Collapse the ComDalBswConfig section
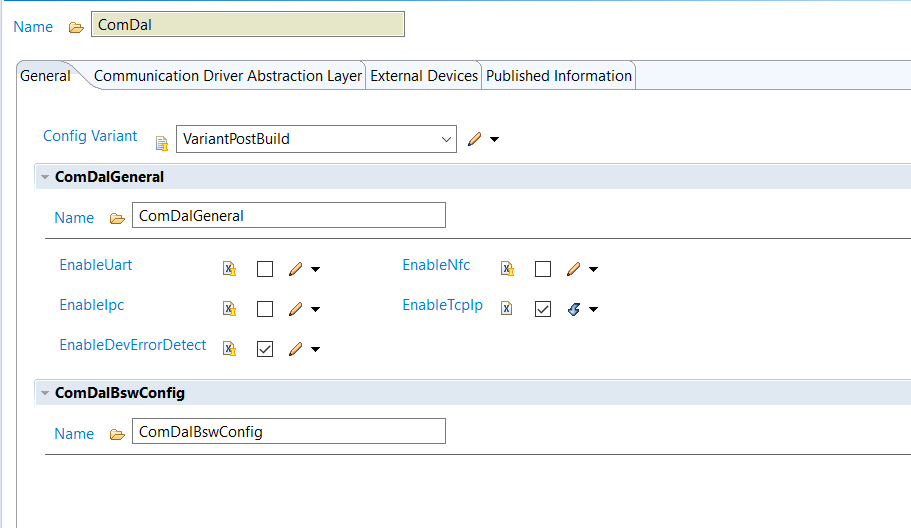This screenshot has width=911, height=528. point(44,393)
